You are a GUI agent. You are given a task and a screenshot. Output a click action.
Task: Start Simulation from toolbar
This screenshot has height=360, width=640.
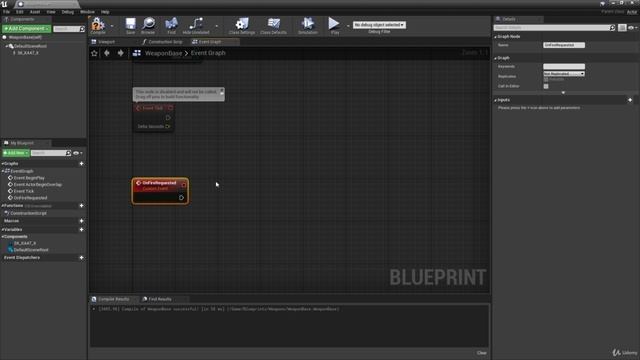(308, 24)
